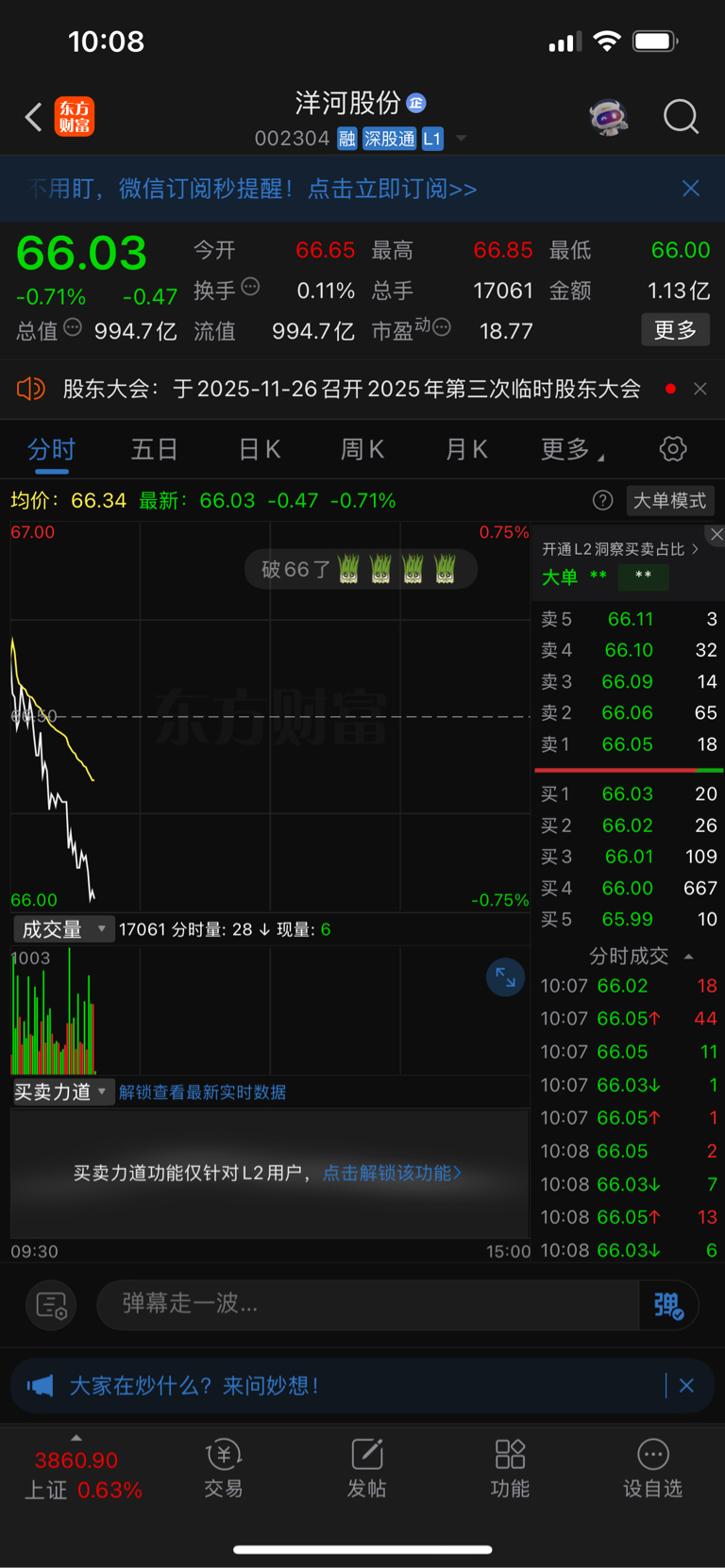
Task: Dismiss the shareholder meeting notice
Action: (x=700, y=389)
